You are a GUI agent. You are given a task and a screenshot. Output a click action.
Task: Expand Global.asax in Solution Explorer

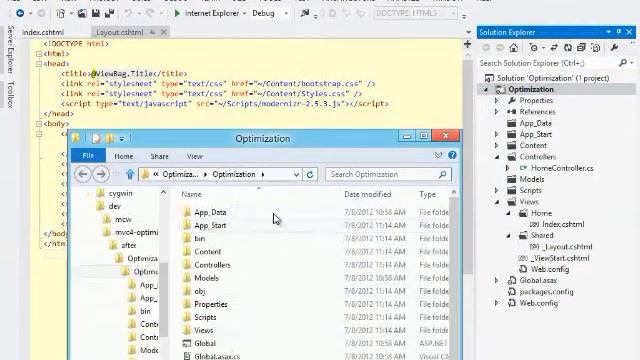click(496, 280)
